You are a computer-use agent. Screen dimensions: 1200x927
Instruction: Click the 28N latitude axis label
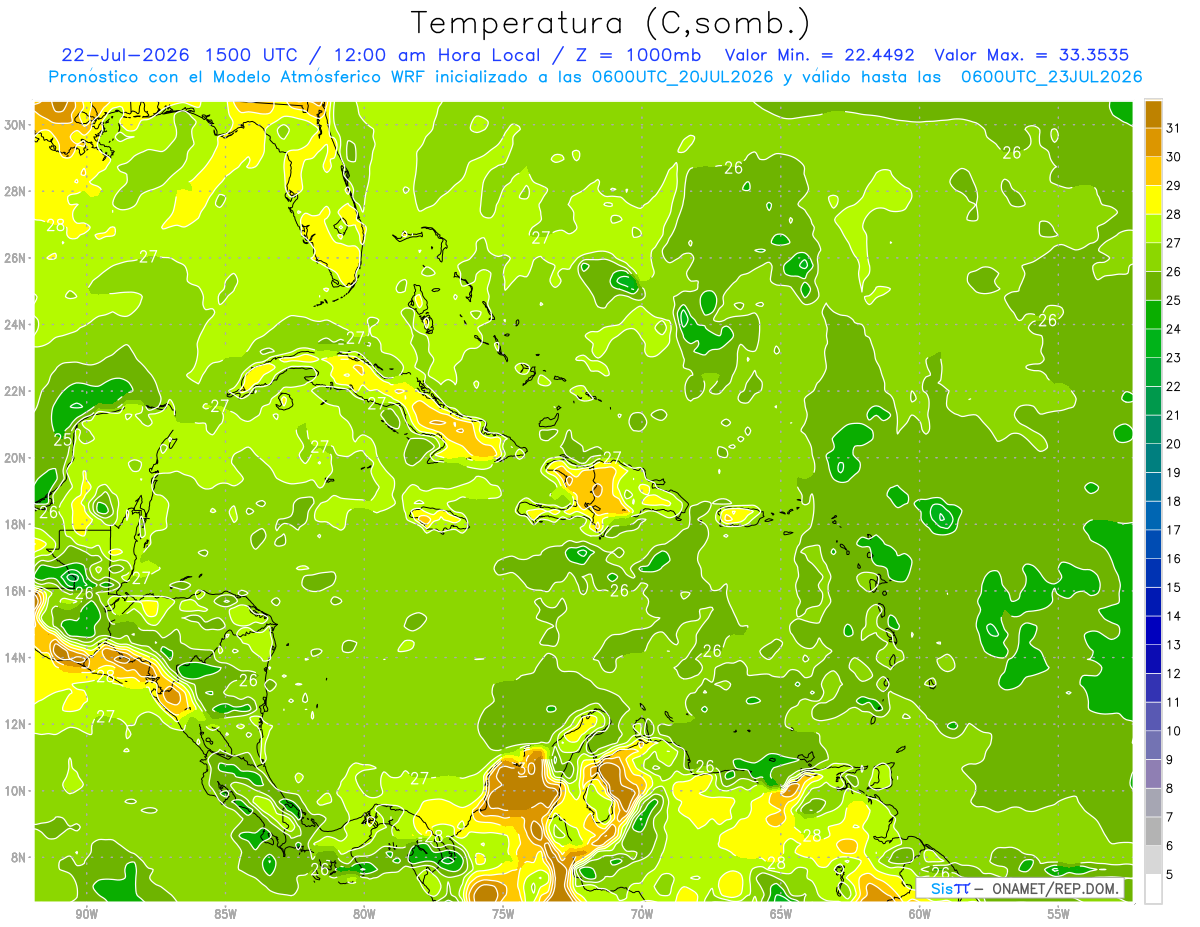15,191
